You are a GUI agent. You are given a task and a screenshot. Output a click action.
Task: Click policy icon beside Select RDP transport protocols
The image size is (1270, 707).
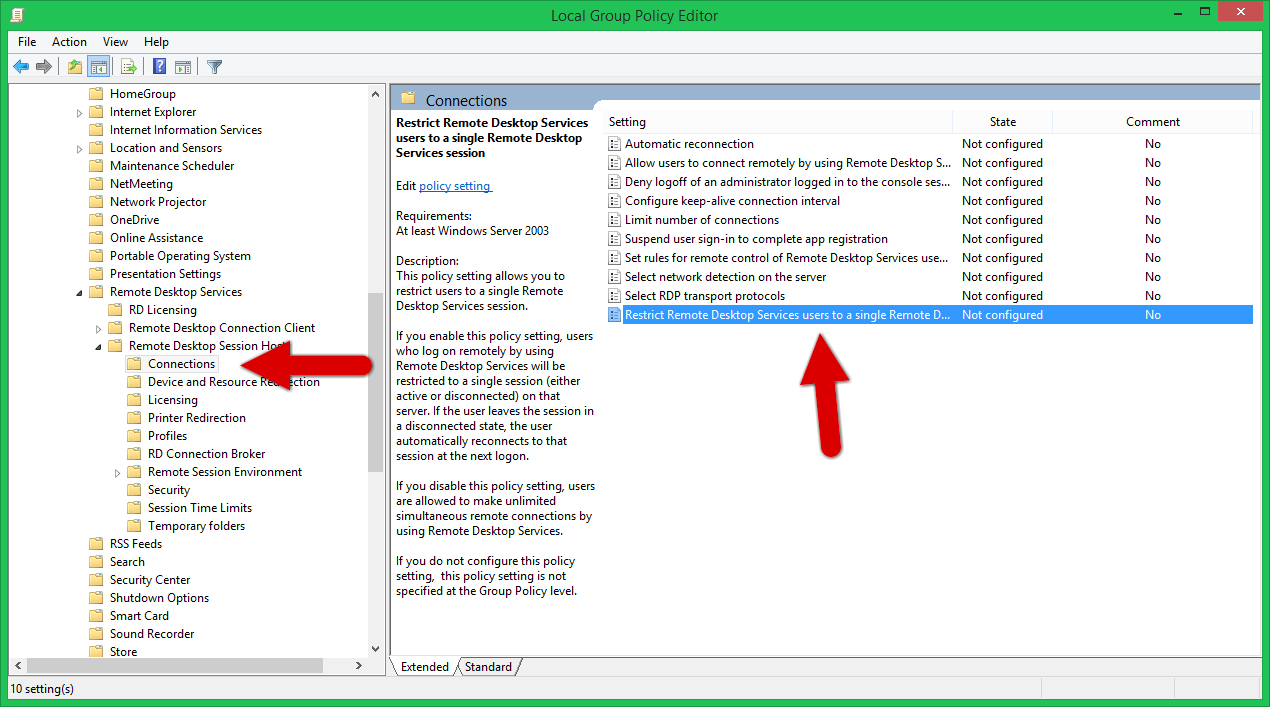[x=615, y=296]
